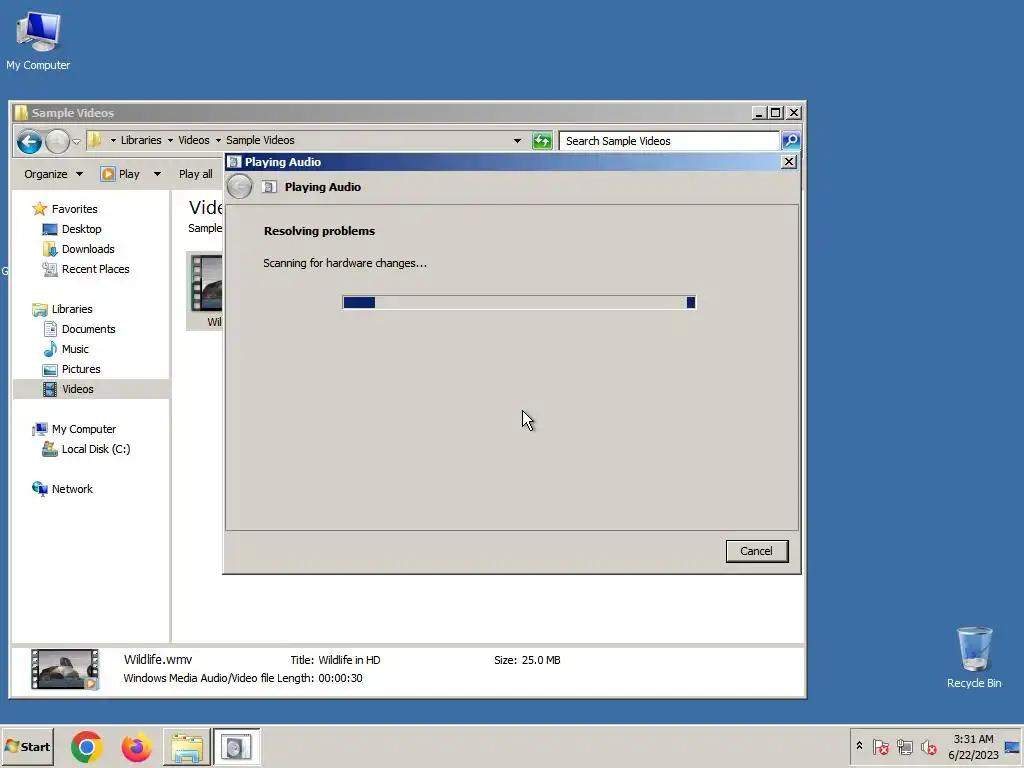Screen dimensions: 1024x768
Task: Click the Playing Audio troubleshooter header icon
Action: 269,187
